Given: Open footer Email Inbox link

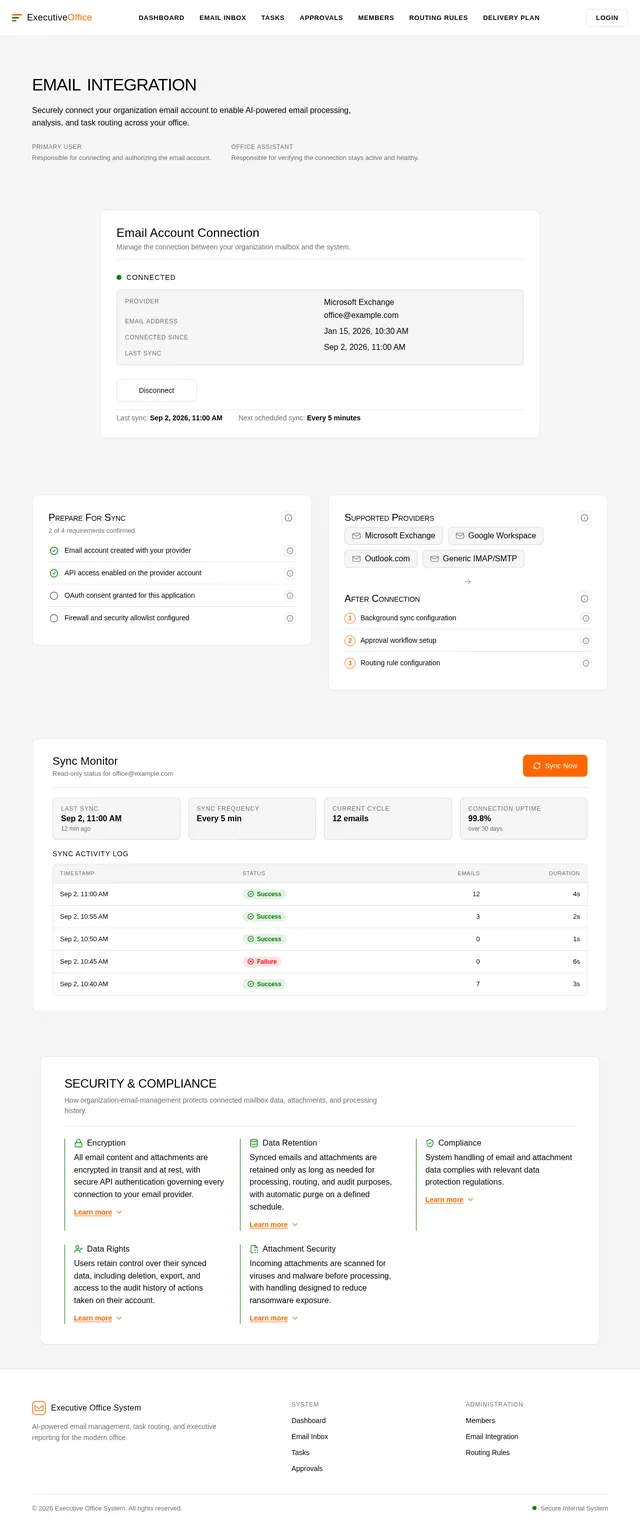Looking at the screenshot, I should (x=310, y=1436).
